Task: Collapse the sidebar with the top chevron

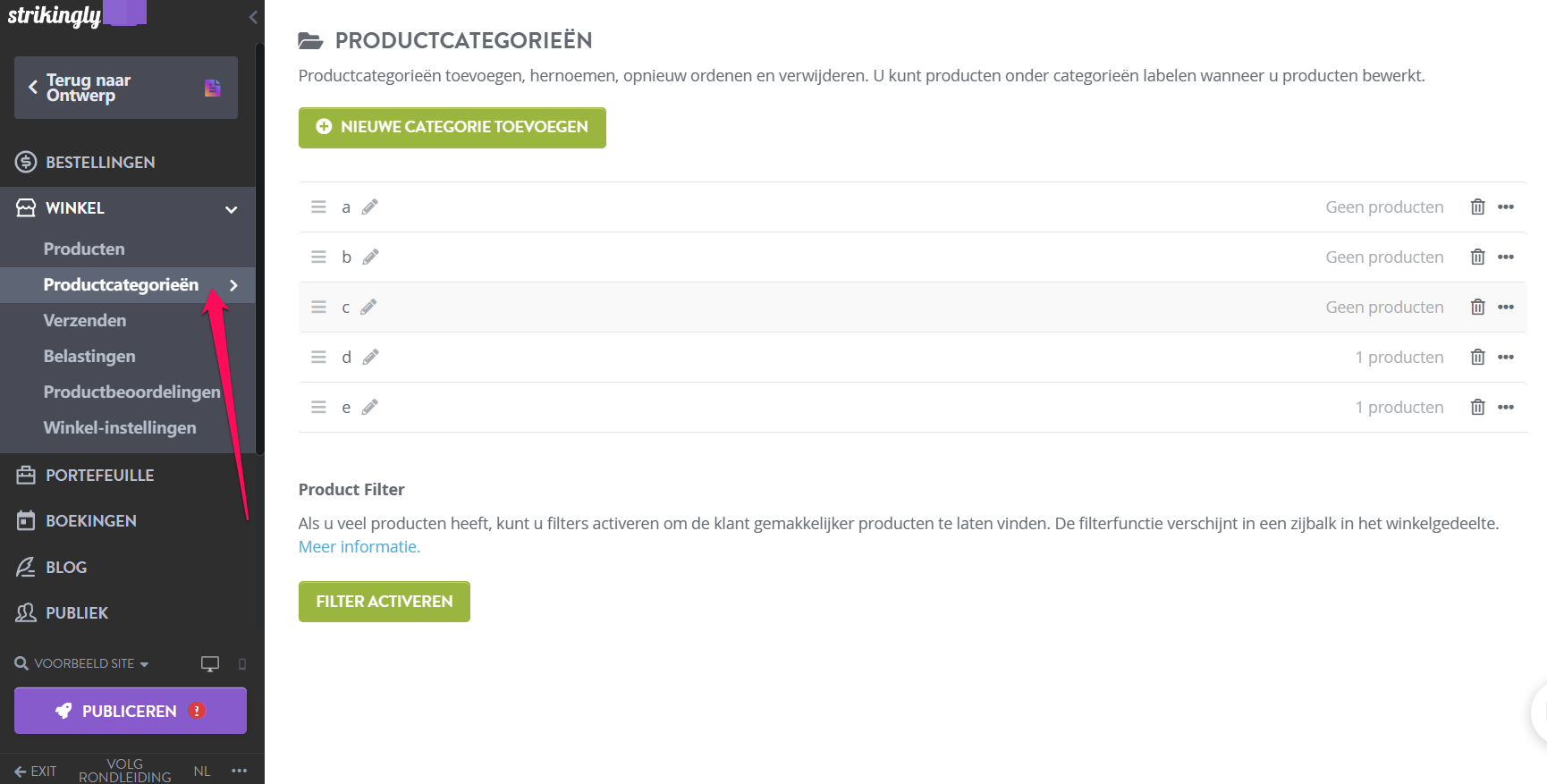Action: 253,17
